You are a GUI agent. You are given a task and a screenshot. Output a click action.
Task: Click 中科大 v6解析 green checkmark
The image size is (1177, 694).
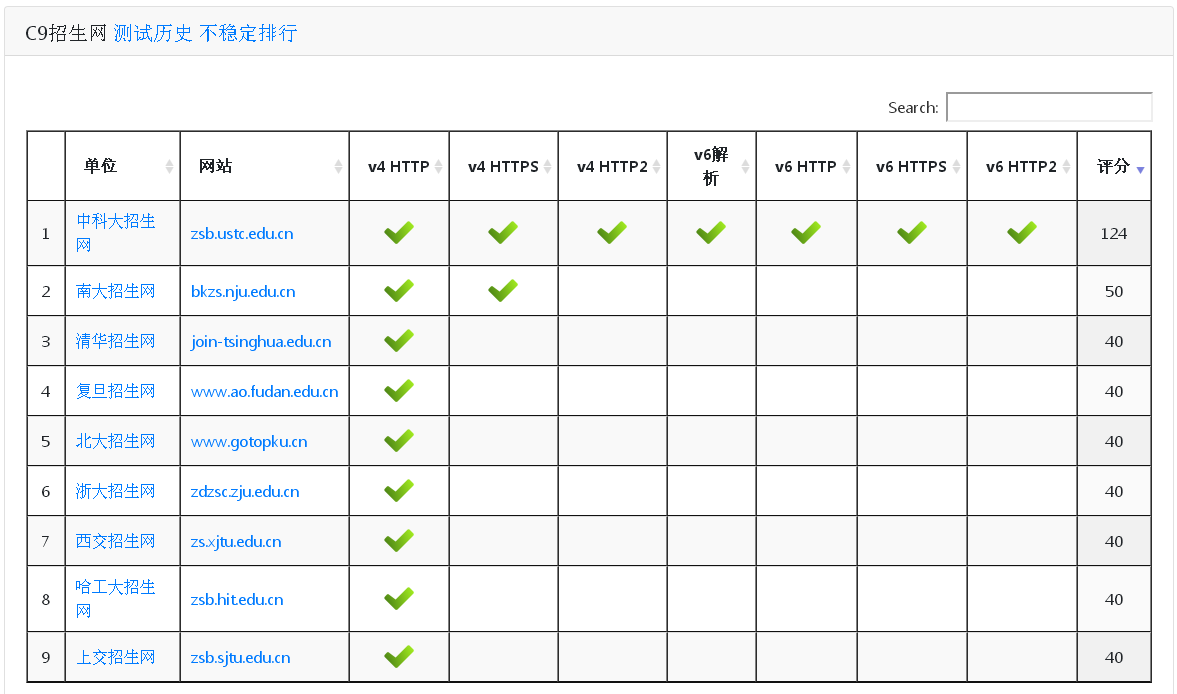[711, 233]
